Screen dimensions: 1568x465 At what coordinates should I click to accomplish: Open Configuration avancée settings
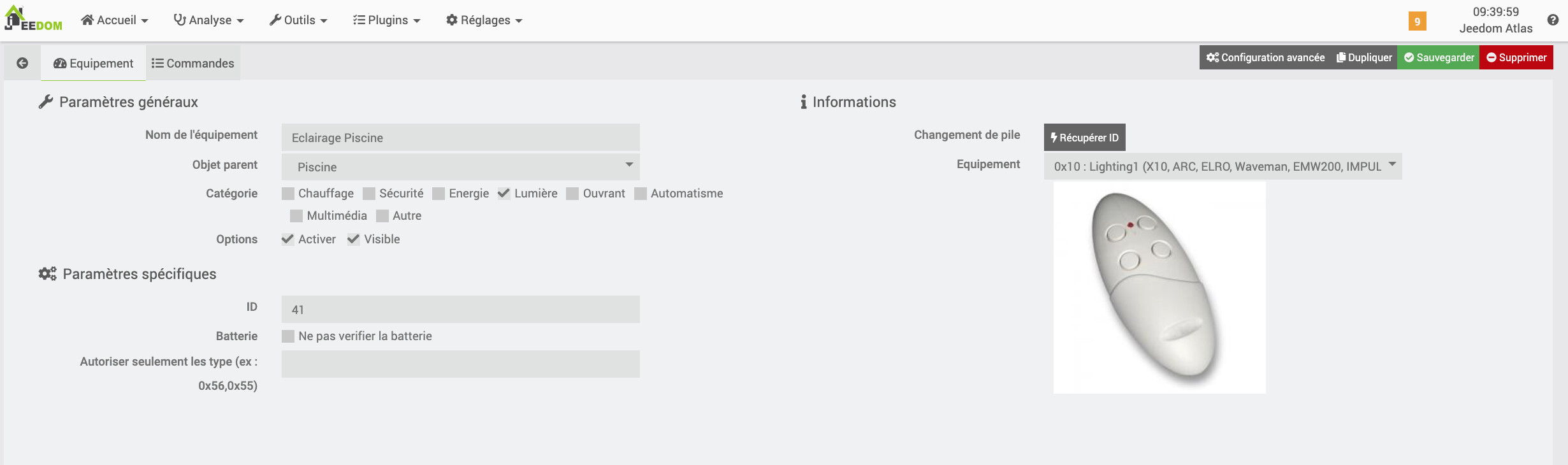click(x=1265, y=57)
